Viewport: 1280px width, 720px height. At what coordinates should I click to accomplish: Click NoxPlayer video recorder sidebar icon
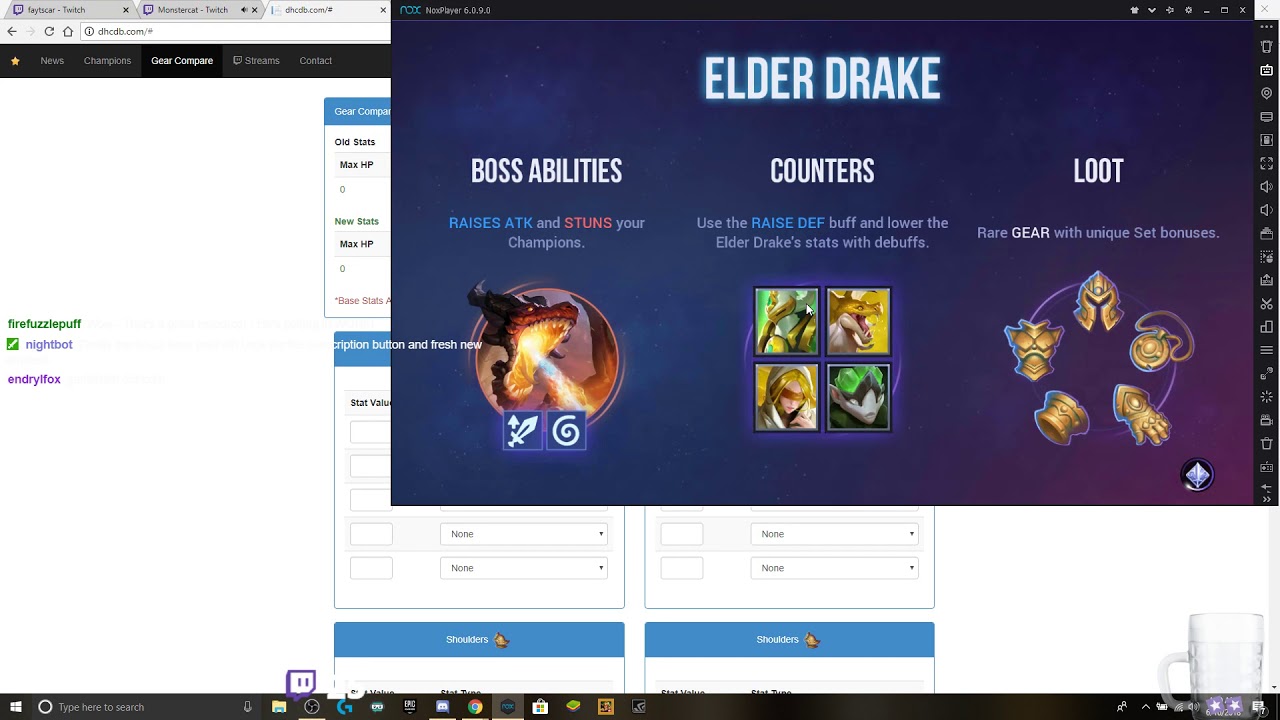pos(1267,420)
